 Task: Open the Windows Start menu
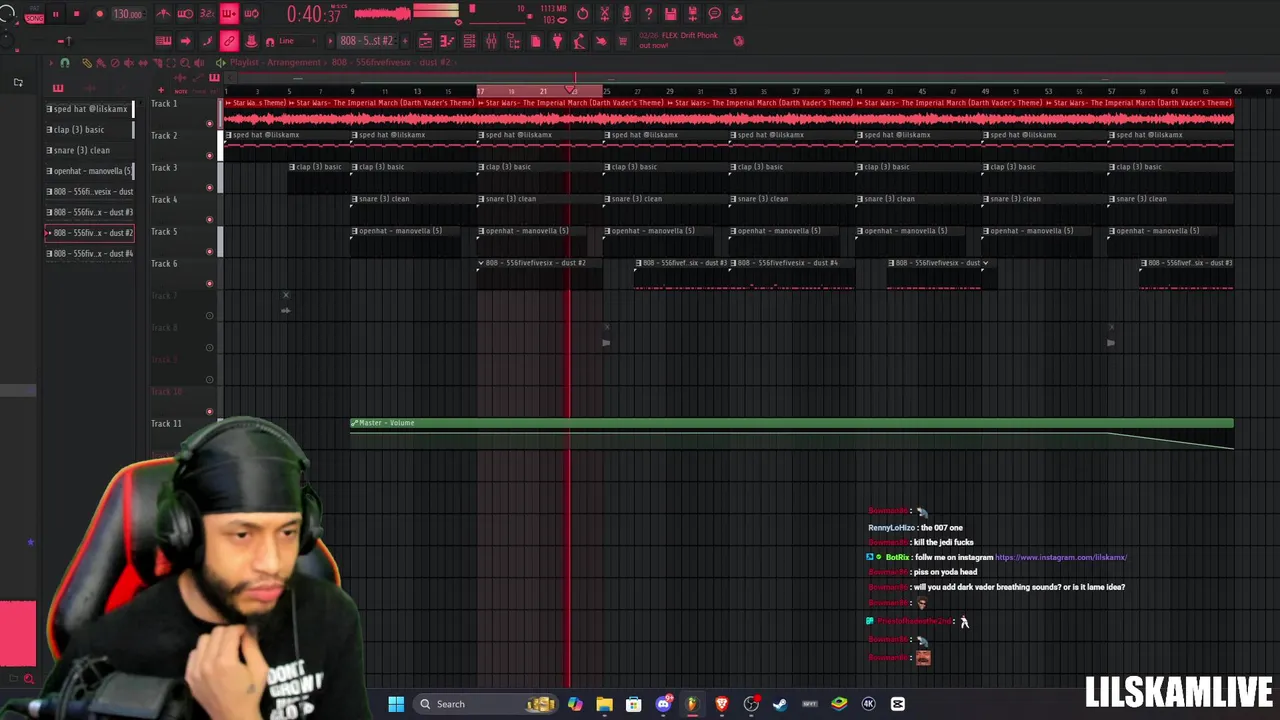point(396,704)
